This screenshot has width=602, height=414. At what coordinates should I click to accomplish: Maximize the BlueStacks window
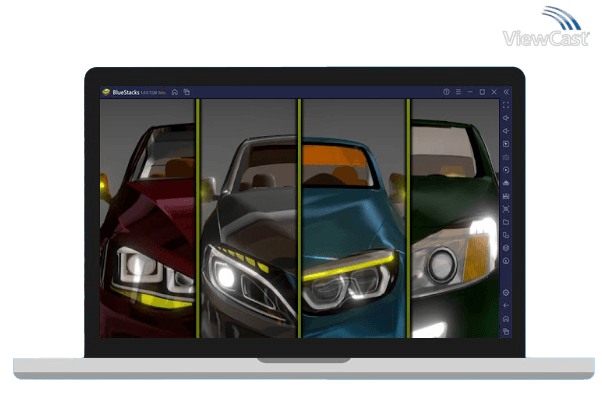click(482, 92)
